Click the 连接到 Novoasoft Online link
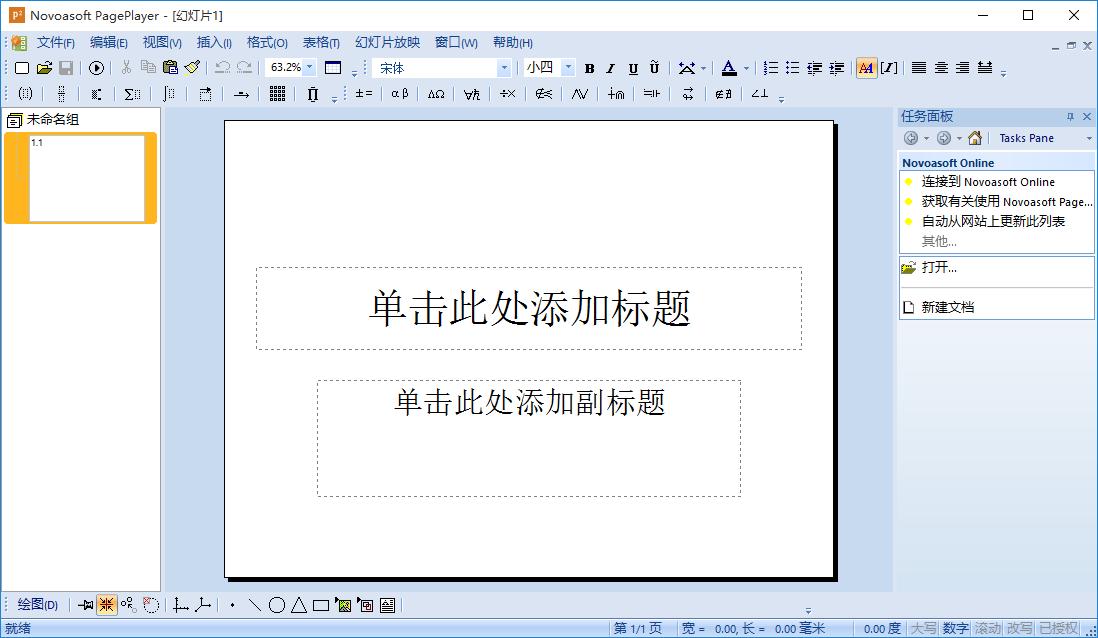 coord(987,182)
